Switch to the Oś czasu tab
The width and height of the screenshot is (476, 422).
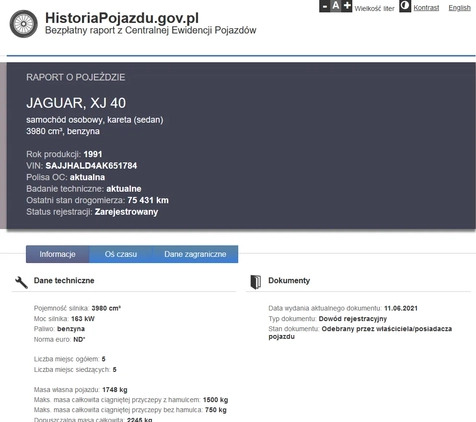tap(121, 254)
